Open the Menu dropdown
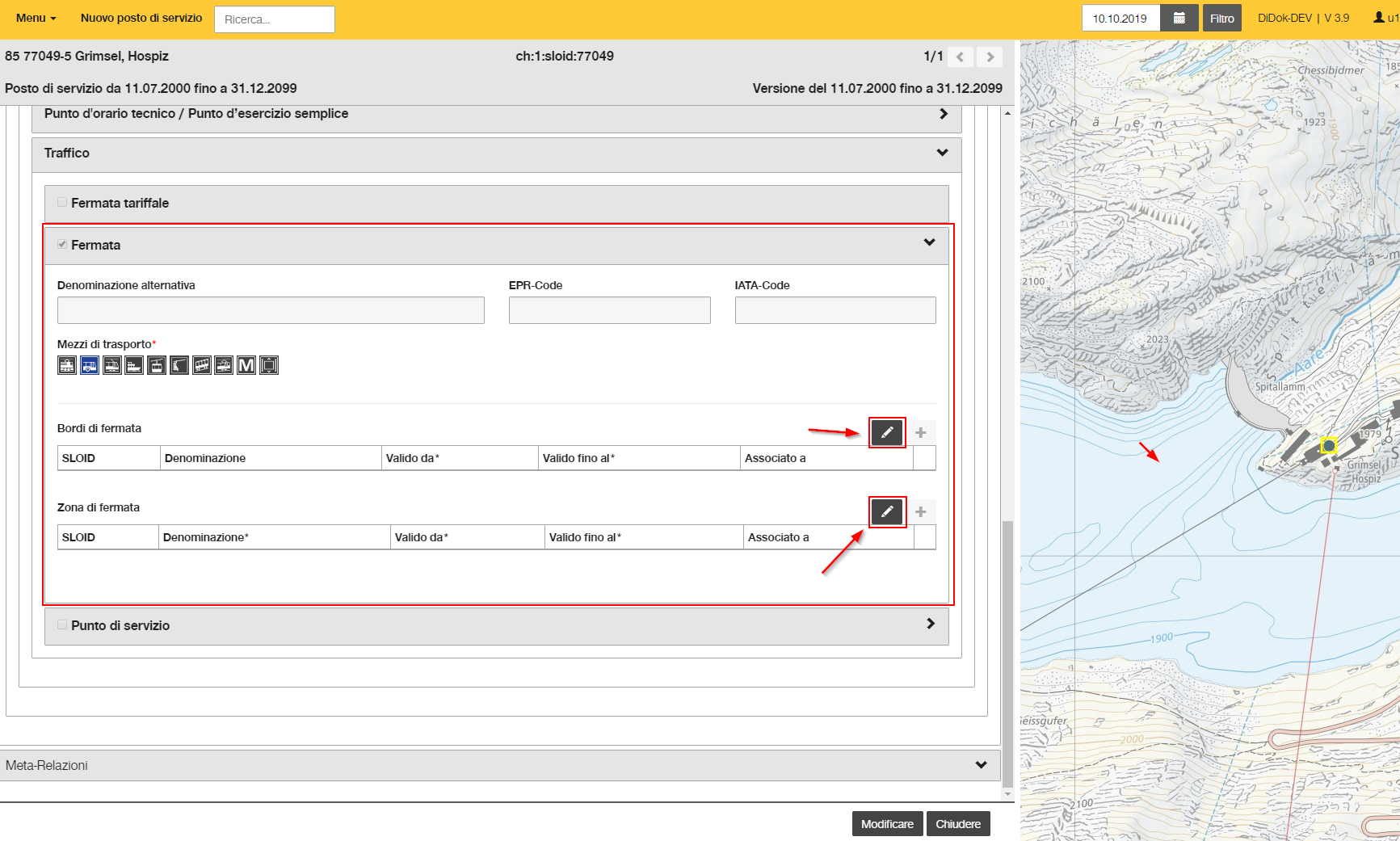This screenshot has height=841, width=1400. coord(36,18)
